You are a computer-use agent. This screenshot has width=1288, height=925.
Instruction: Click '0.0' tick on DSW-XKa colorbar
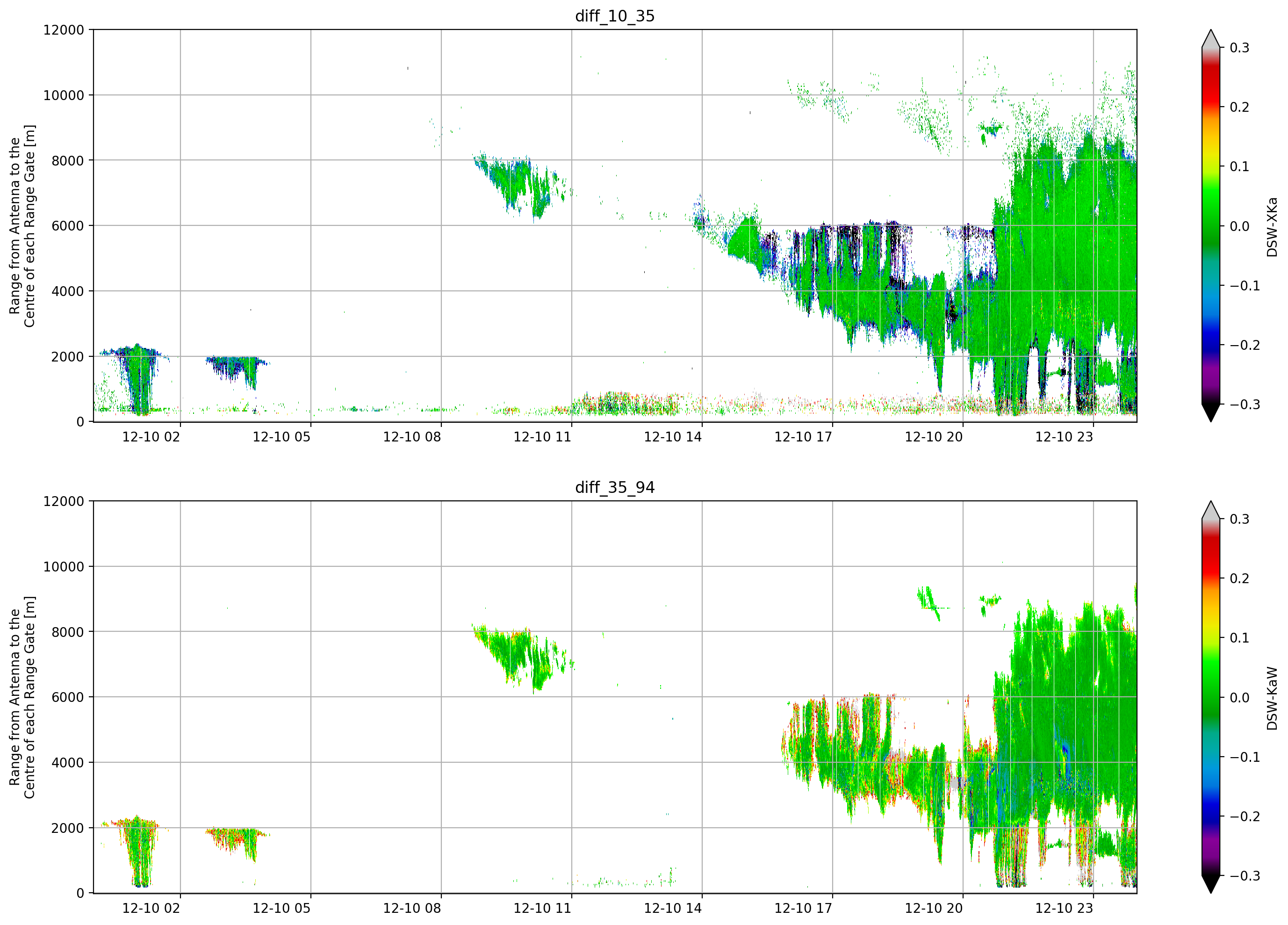(x=1240, y=226)
